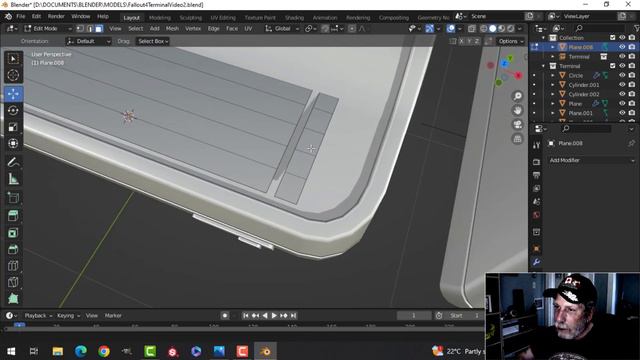The width and height of the screenshot is (640, 360).
Task: Open the Object properties tab
Action: coord(536,249)
